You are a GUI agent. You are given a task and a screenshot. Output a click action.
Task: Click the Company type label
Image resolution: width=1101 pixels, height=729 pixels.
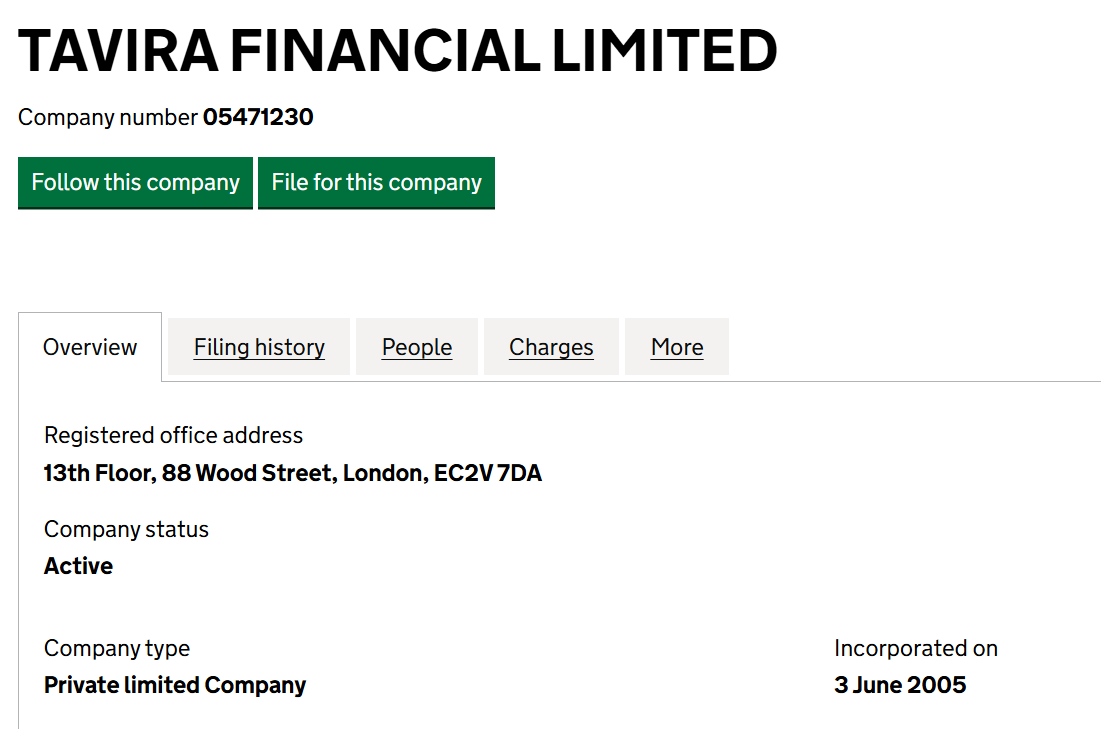tap(117, 648)
